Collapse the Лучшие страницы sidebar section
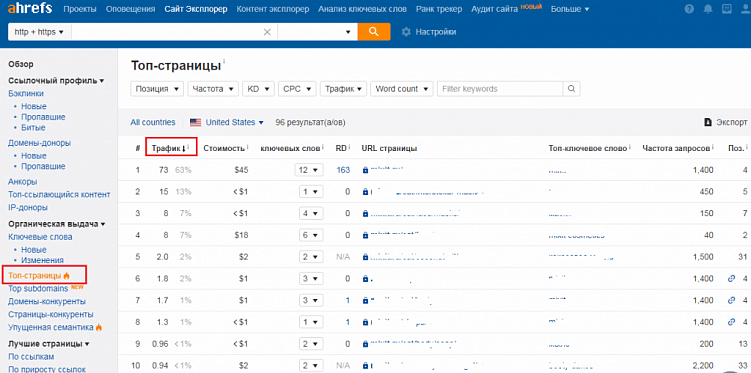The width and height of the screenshot is (751, 373). [x=49, y=344]
